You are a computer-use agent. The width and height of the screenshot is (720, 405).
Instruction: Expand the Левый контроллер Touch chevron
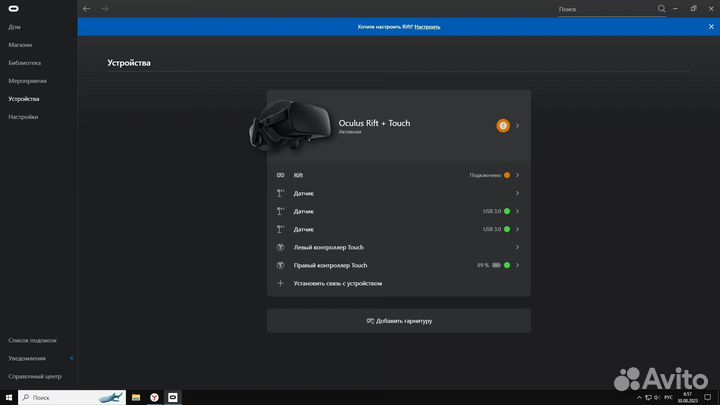coord(518,247)
